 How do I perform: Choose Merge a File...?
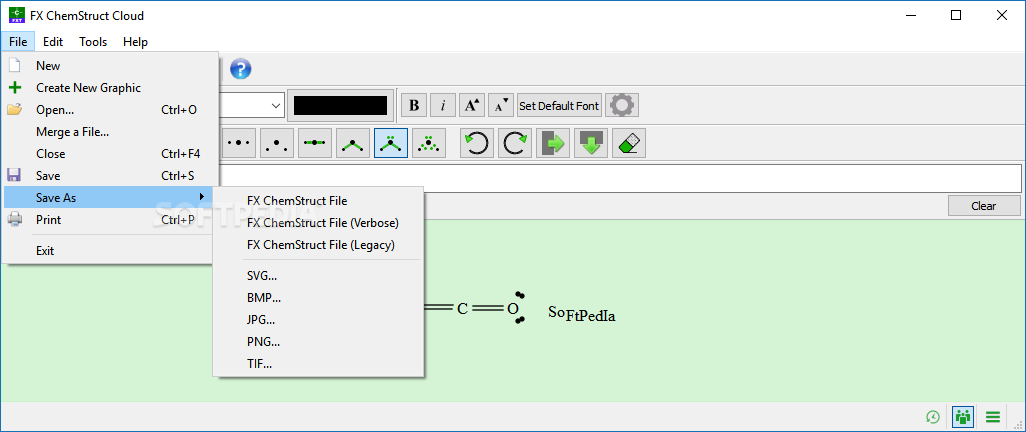click(108, 132)
